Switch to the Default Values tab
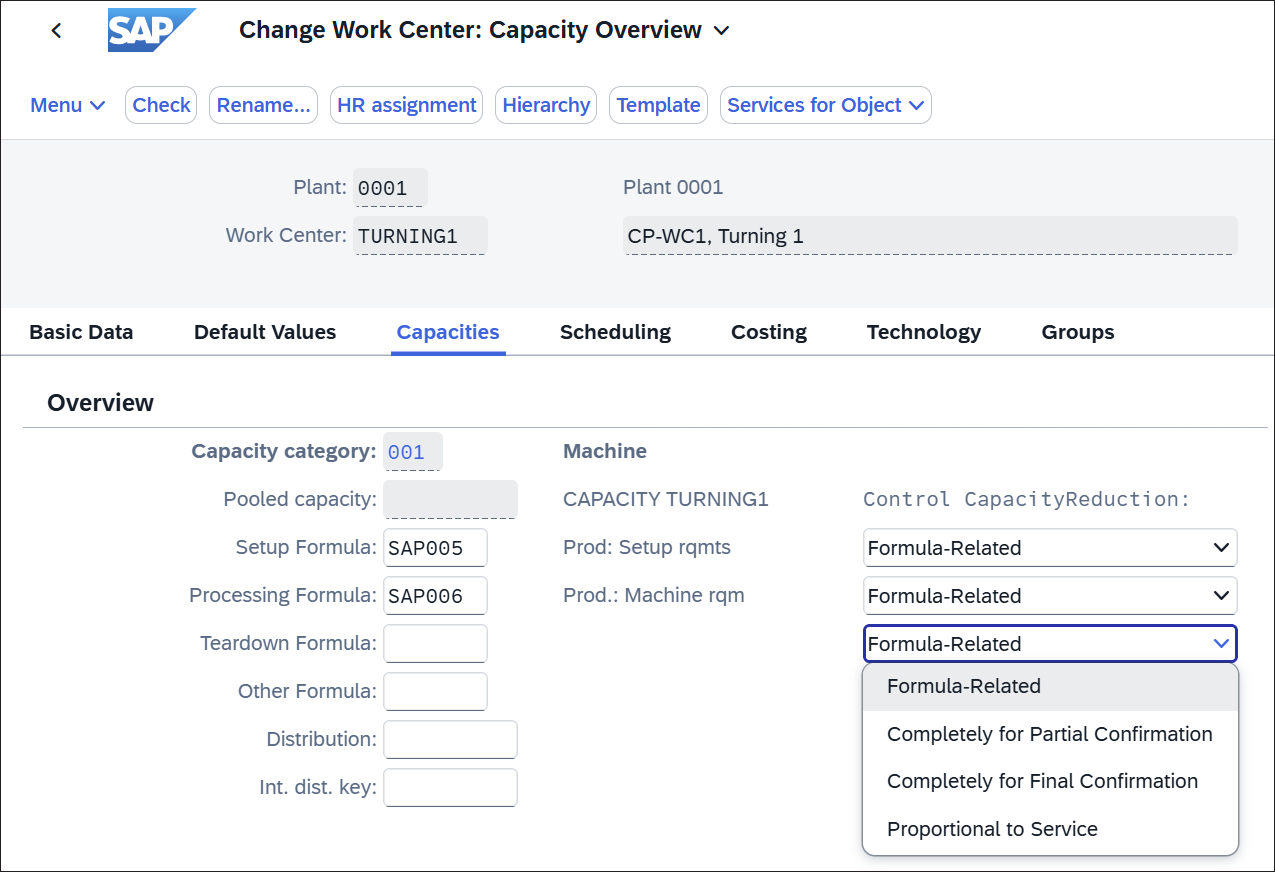Image resolution: width=1275 pixels, height=872 pixels. 265,332
